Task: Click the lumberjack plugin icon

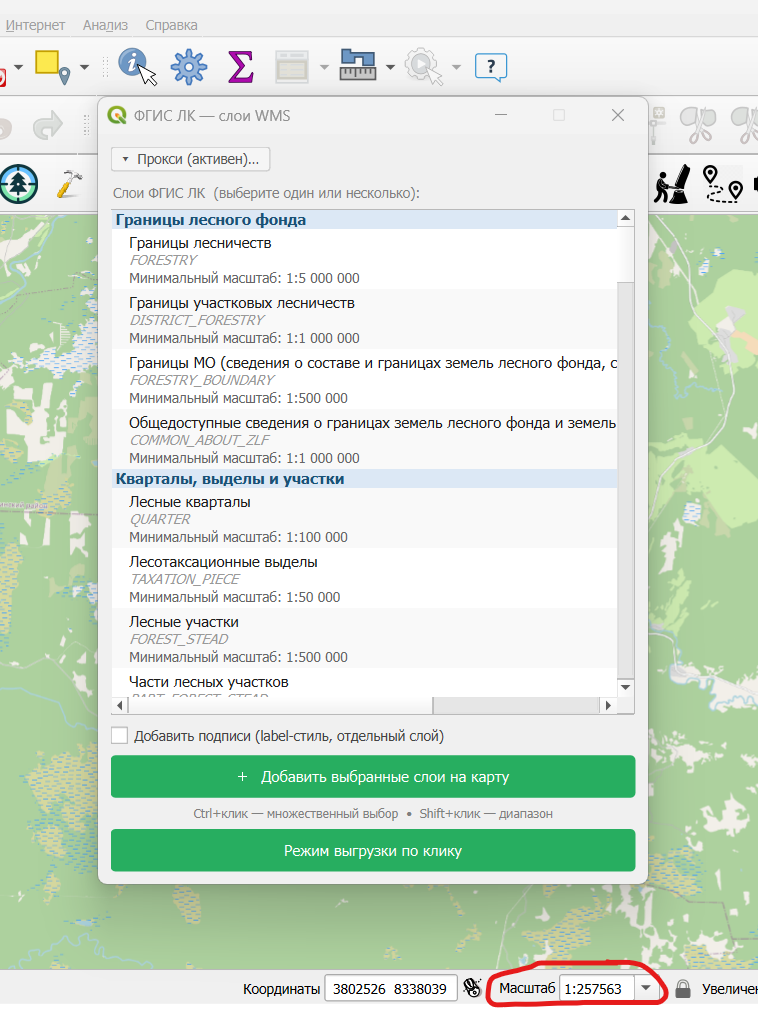Action: point(672,185)
